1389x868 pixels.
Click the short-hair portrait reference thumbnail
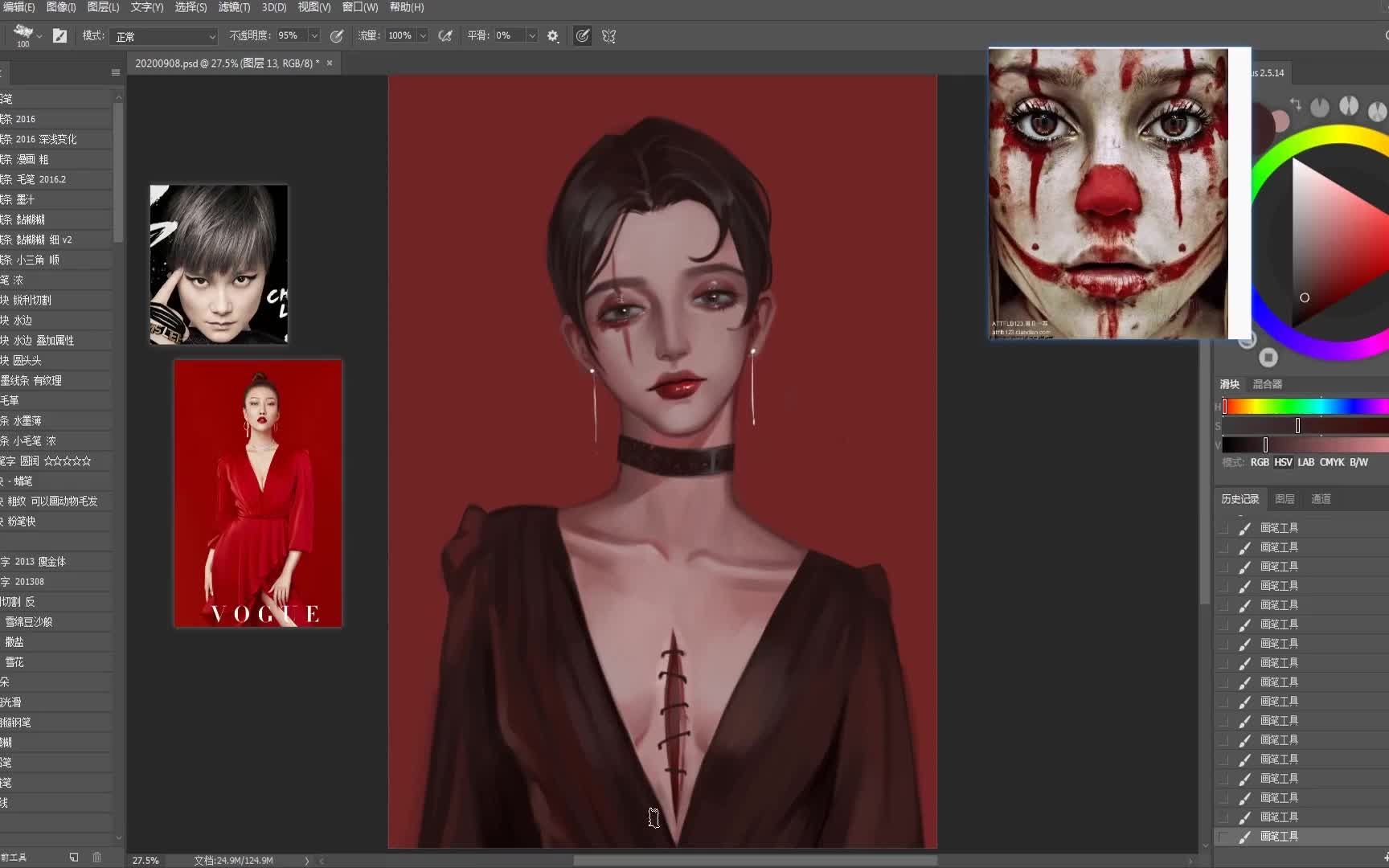pyautogui.click(x=219, y=264)
